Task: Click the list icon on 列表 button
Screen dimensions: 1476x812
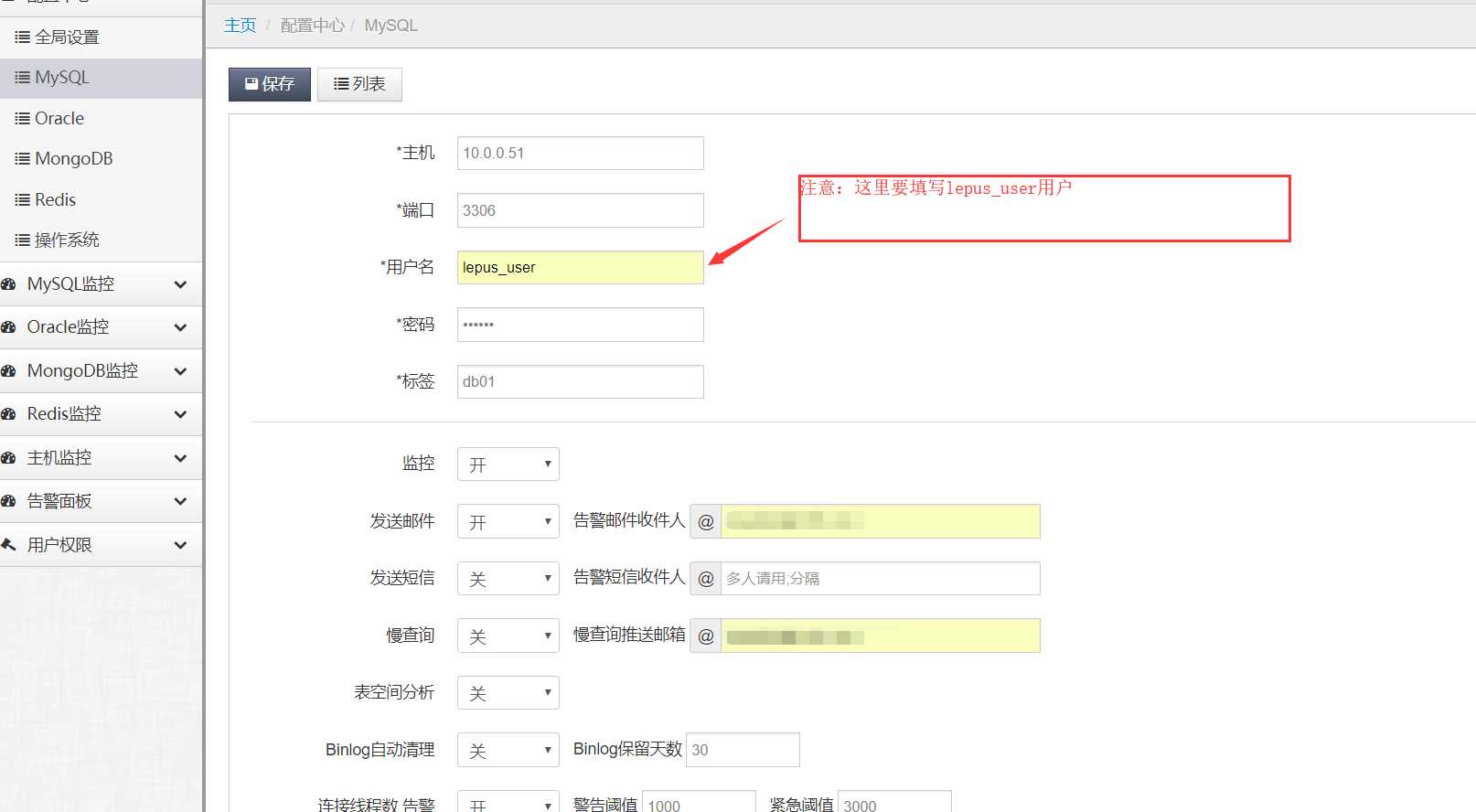Action: (x=341, y=84)
